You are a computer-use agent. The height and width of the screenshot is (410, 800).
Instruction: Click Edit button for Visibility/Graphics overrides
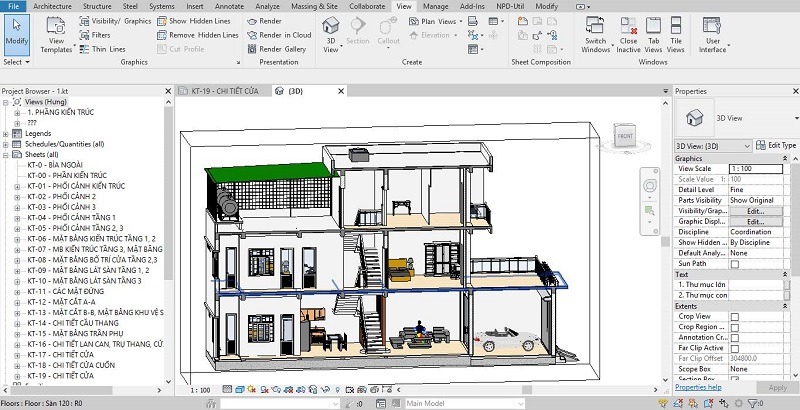click(x=756, y=211)
